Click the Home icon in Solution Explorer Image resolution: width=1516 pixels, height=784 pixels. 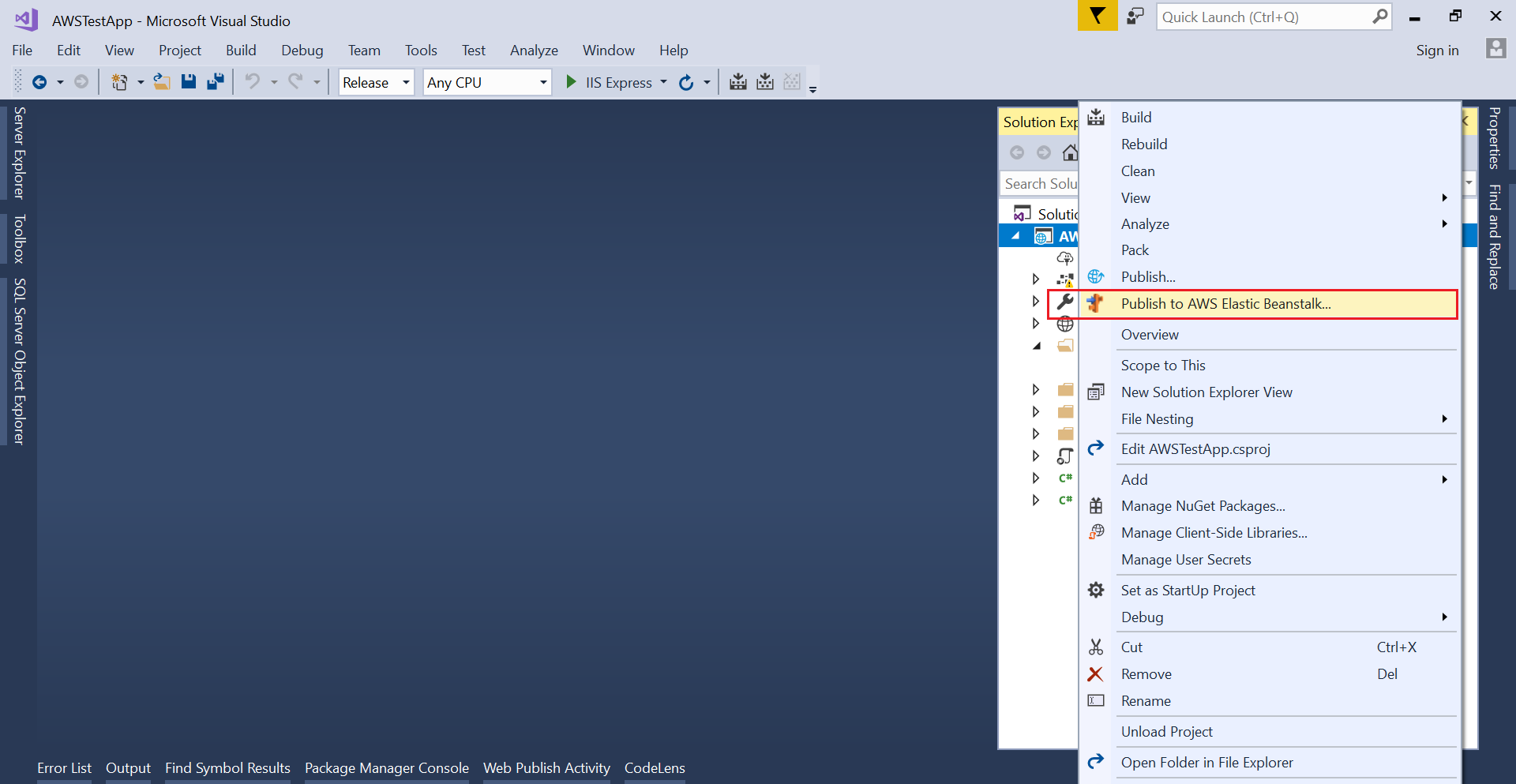1070,152
